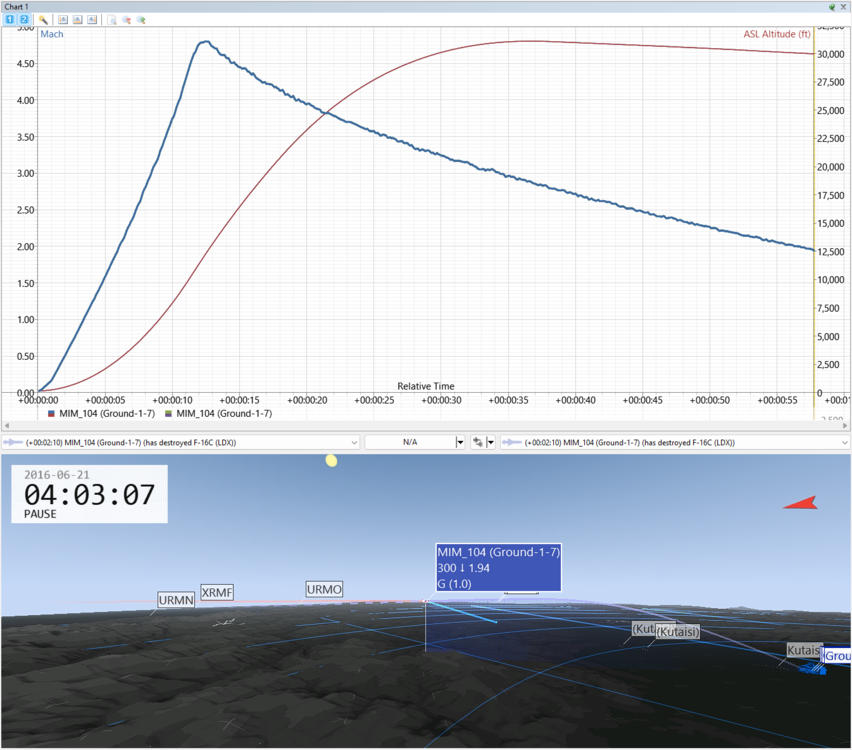Click the Chart 1 title tab

coord(16,7)
